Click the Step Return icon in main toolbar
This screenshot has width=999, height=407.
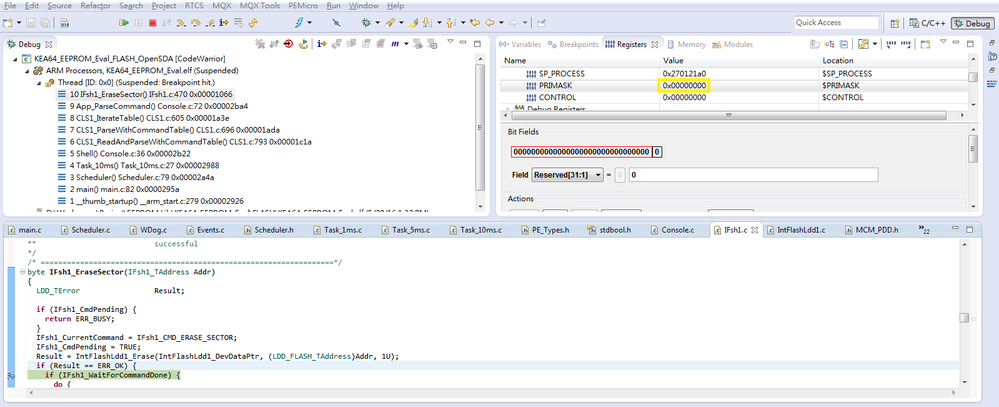point(210,23)
